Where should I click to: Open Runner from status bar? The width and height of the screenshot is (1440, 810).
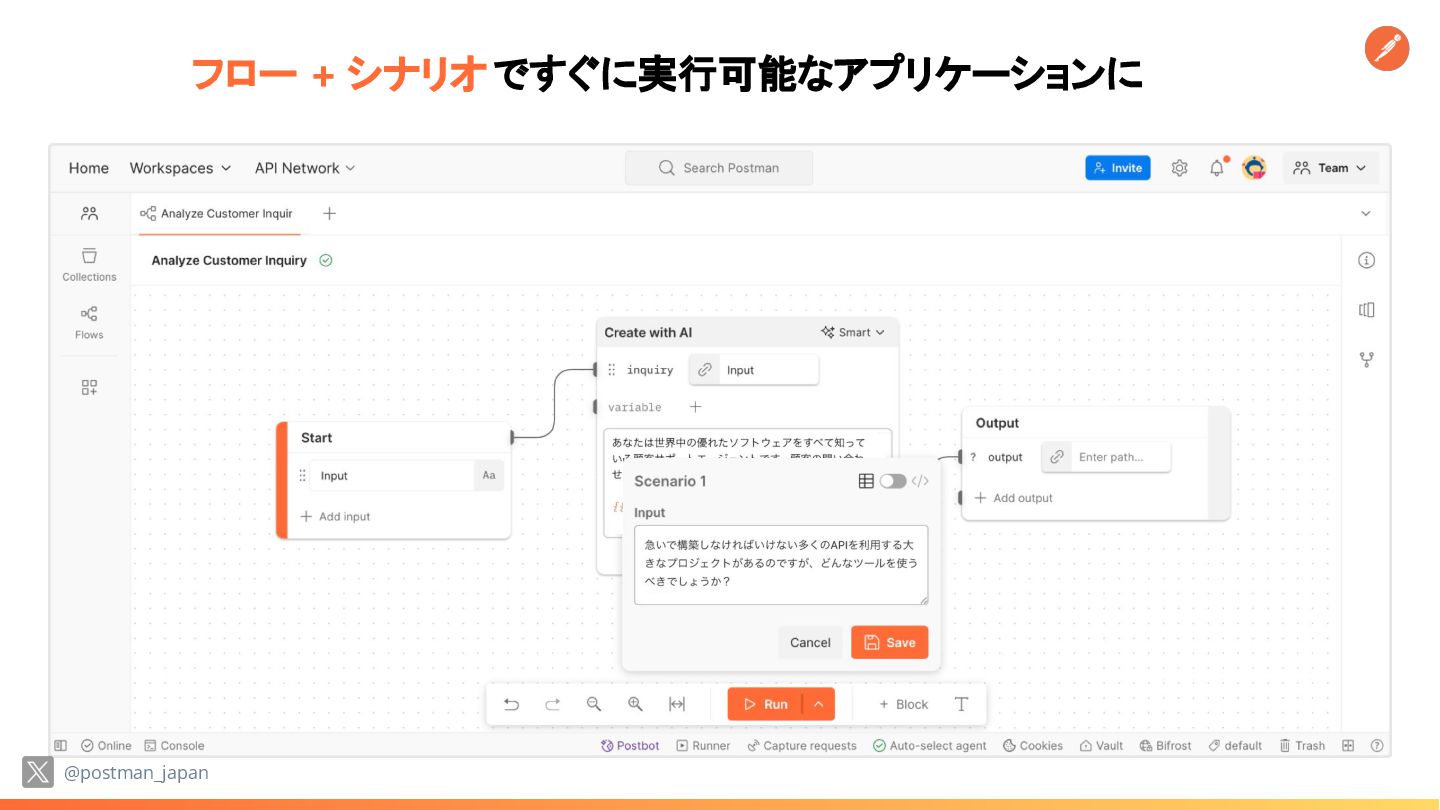[703, 746]
